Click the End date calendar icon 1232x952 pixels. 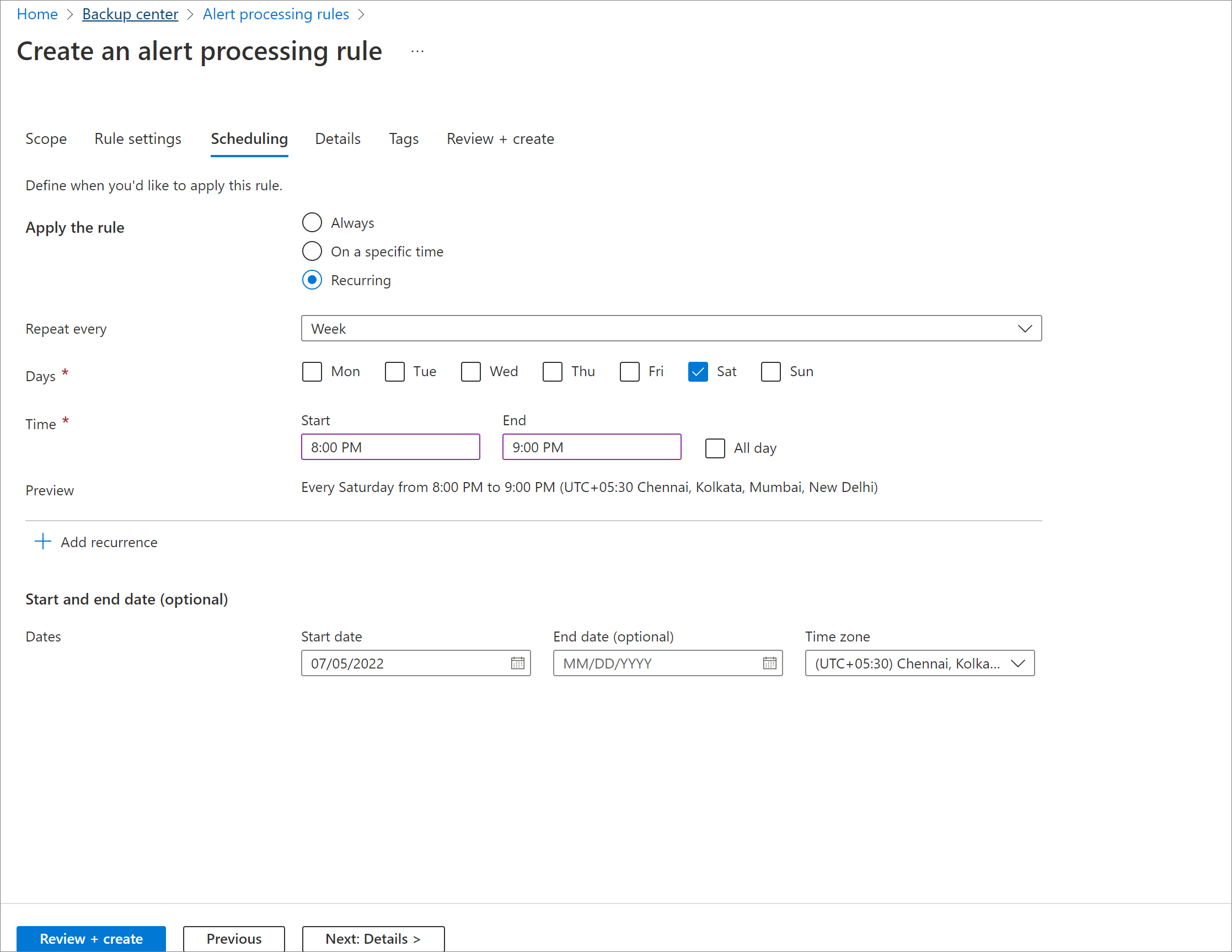pos(769,663)
